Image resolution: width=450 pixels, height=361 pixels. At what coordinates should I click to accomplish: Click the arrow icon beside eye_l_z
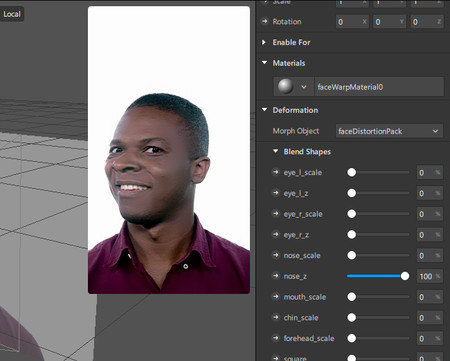point(275,193)
